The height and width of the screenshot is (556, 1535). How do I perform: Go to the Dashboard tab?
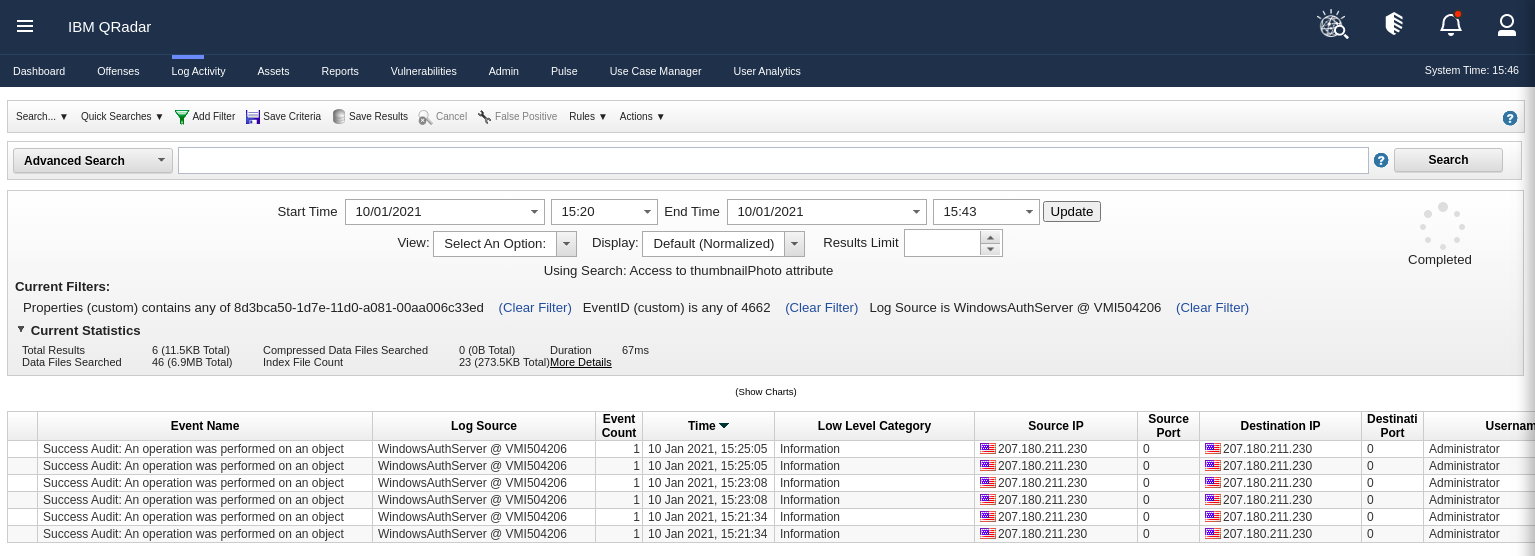tap(39, 71)
